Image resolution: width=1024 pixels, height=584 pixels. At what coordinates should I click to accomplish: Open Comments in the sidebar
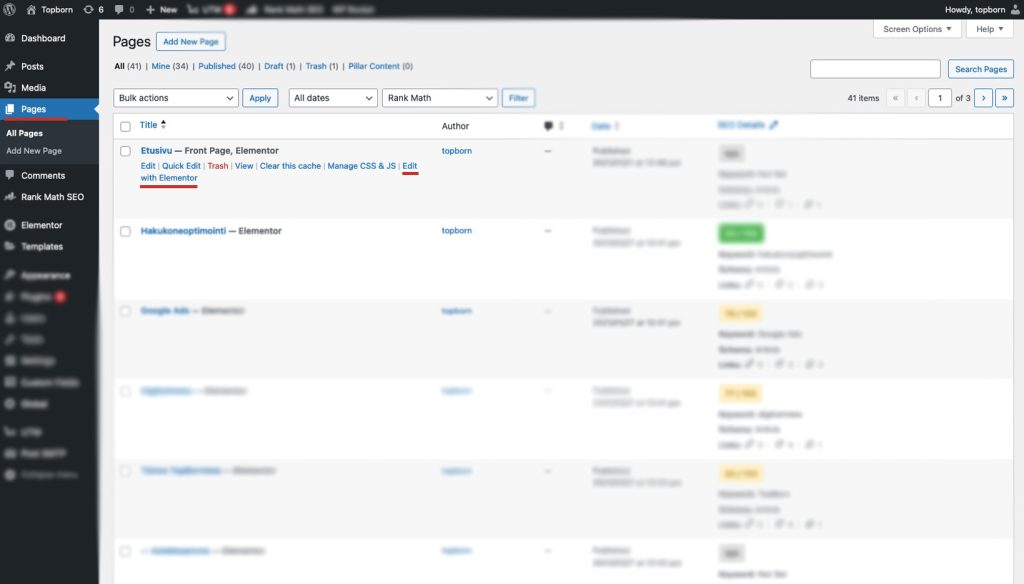pyautogui.click(x=43, y=175)
